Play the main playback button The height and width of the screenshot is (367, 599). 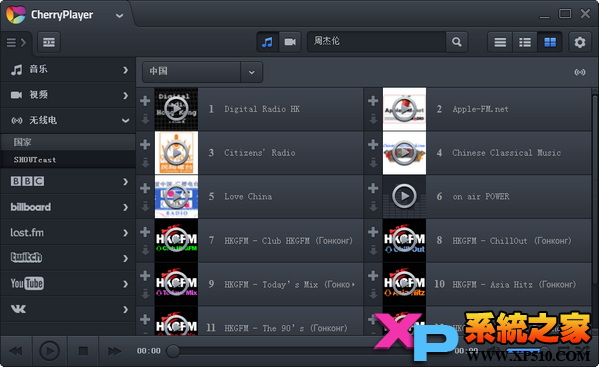(50, 351)
